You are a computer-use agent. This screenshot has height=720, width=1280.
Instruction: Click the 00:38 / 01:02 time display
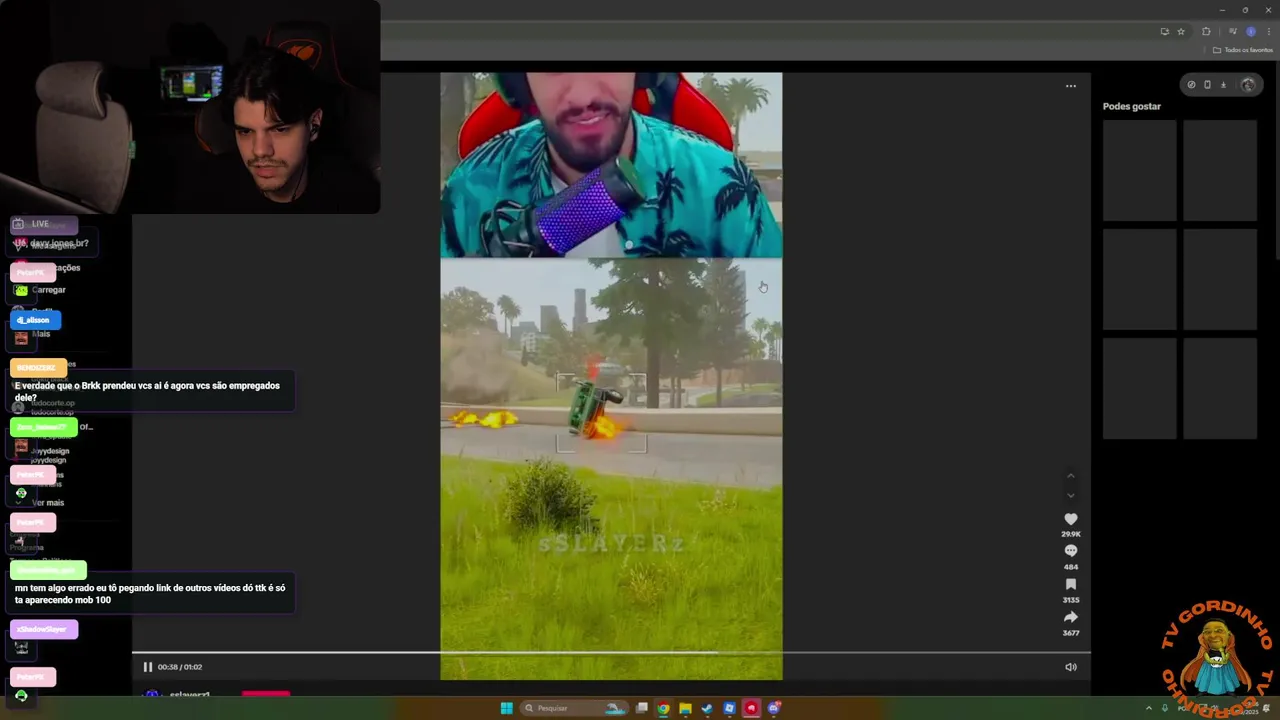pyautogui.click(x=180, y=667)
